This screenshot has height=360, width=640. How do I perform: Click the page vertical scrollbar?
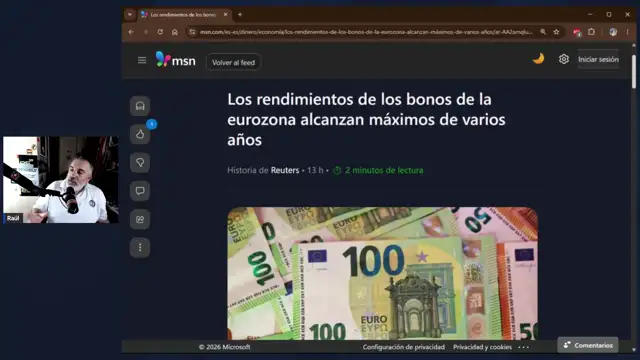point(633,71)
